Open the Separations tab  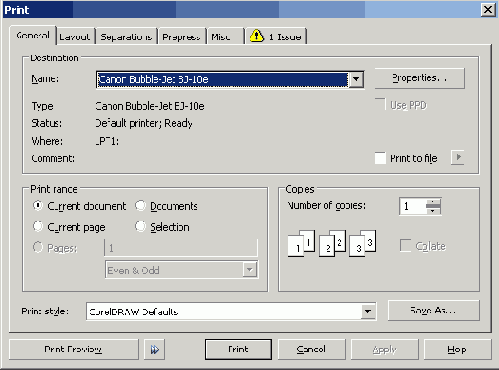tap(126, 36)
